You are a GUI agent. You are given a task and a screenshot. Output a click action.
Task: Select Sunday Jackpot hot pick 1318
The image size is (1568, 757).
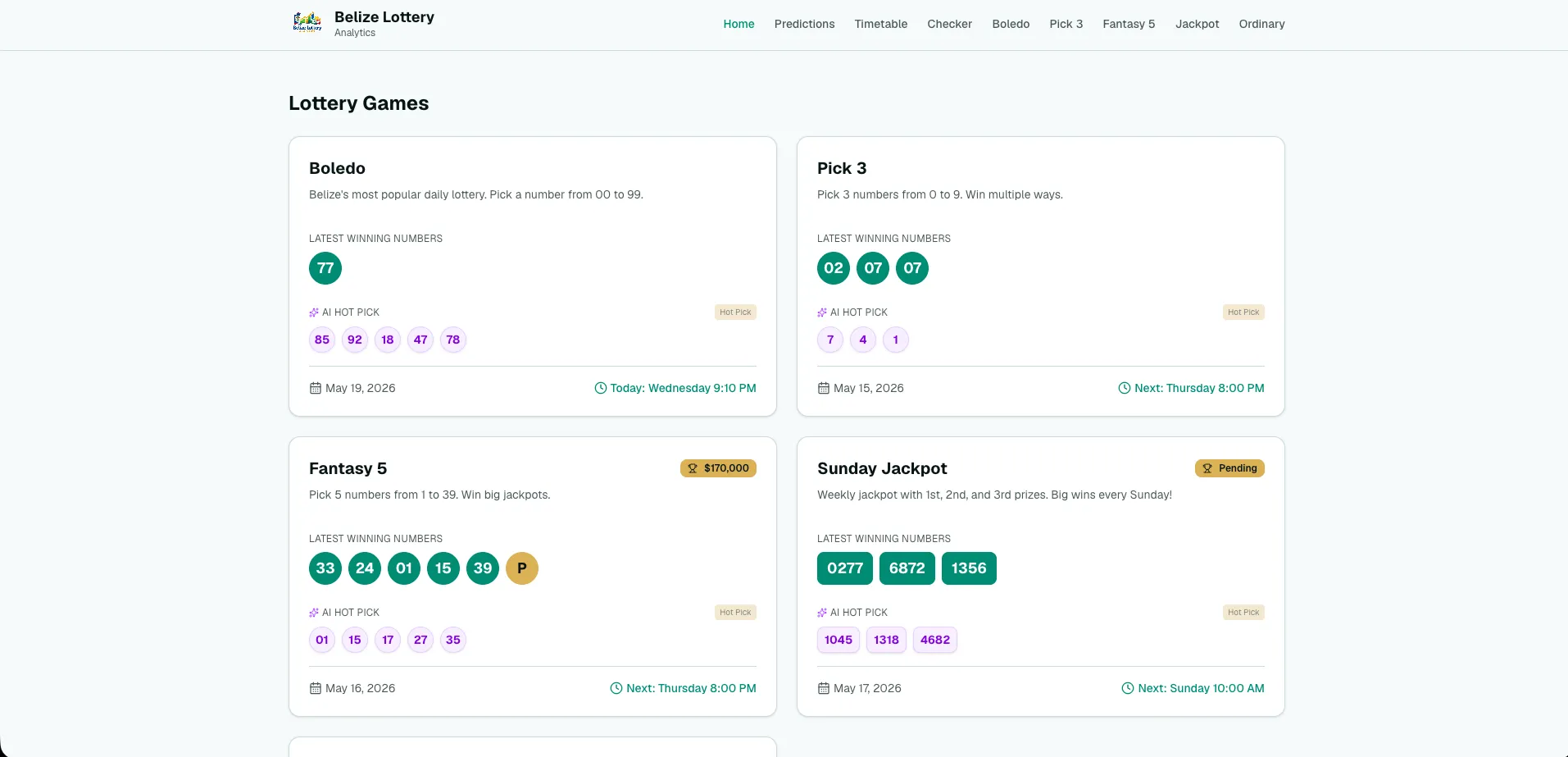click(x=886, y=640)
